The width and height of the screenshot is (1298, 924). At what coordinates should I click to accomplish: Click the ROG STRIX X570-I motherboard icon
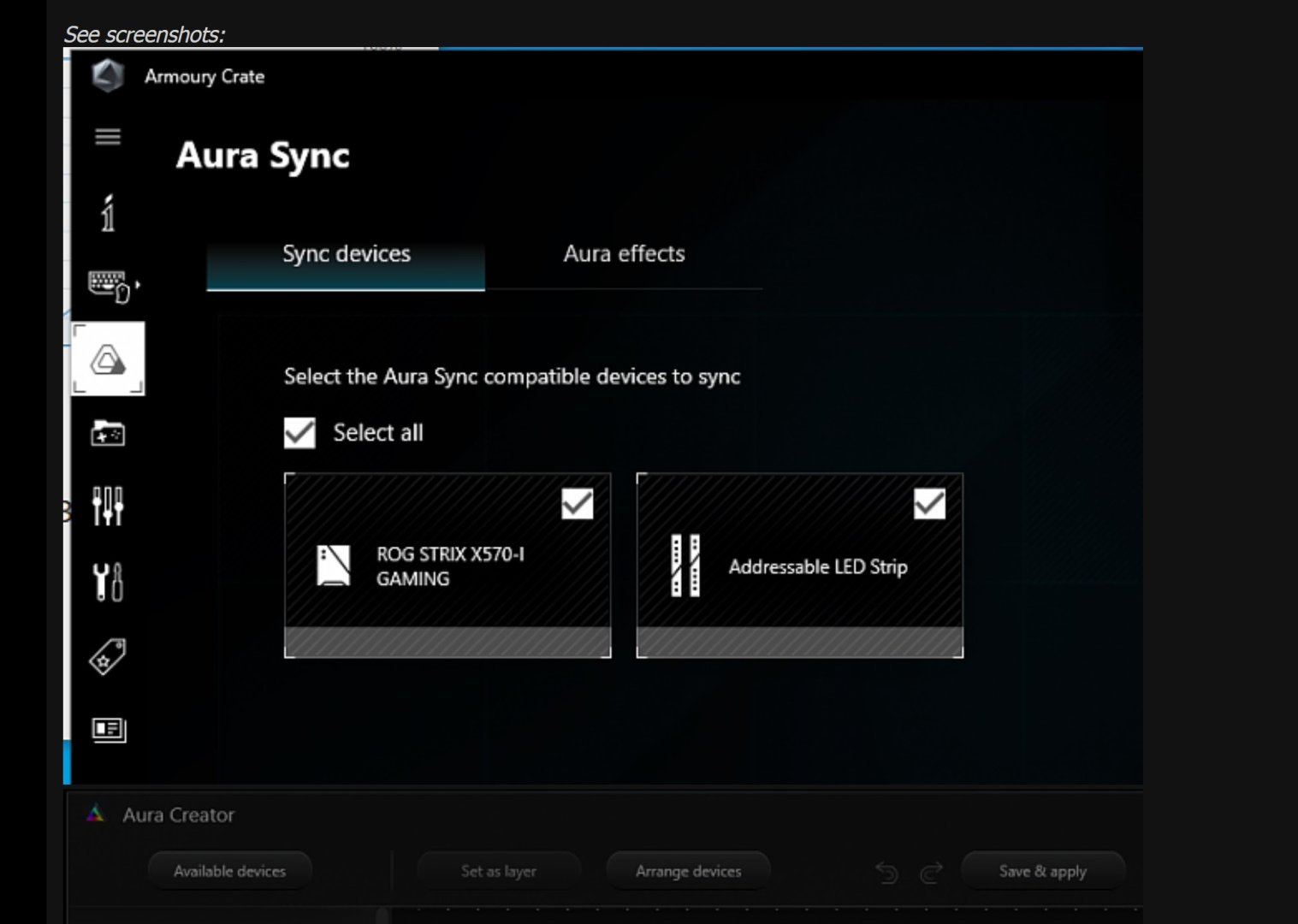click(334, 566)
